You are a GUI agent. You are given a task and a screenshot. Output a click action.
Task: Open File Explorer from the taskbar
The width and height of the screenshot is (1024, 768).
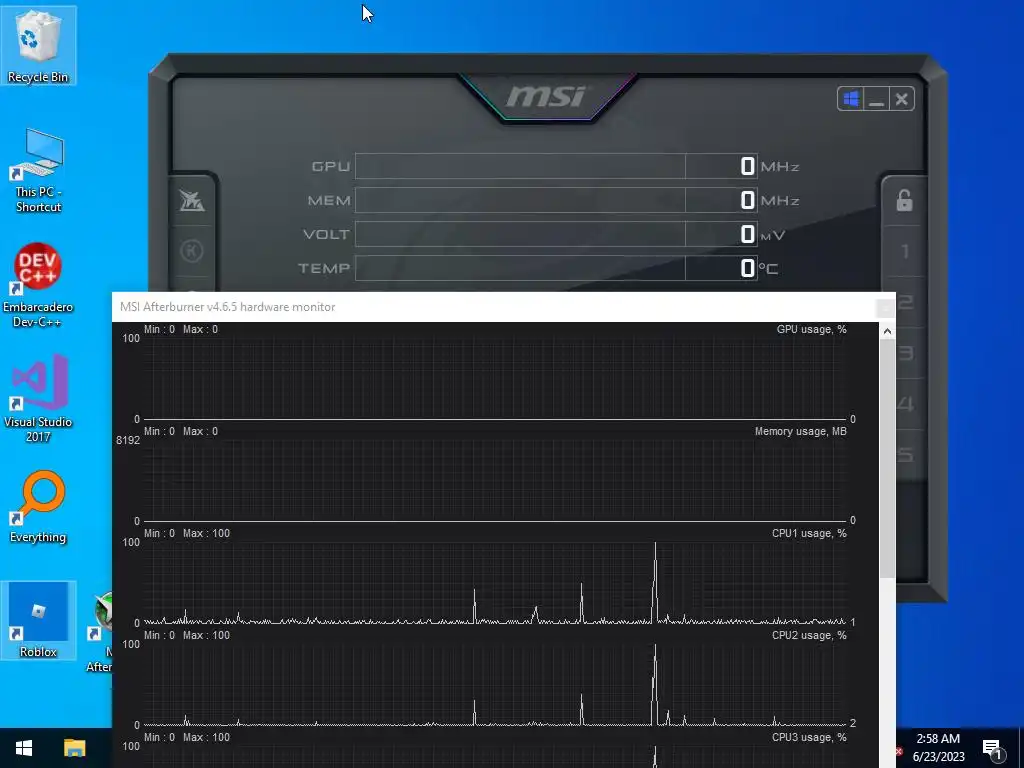[74, 748]
